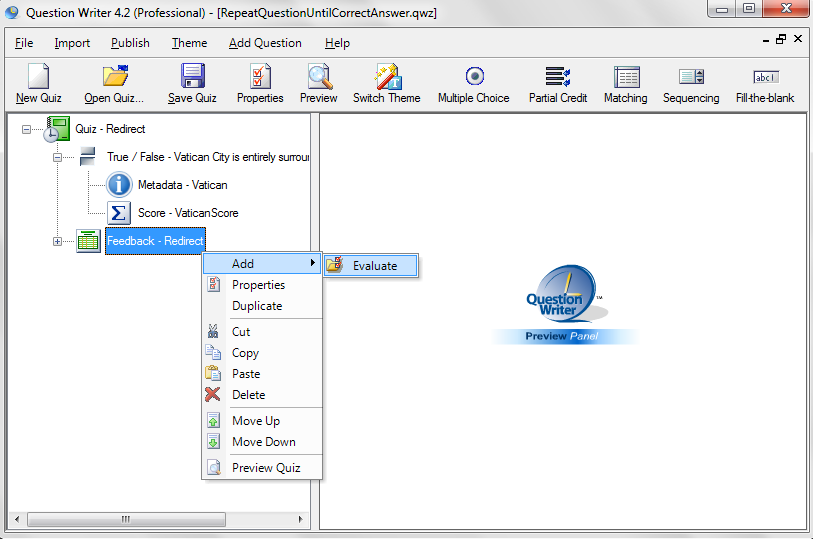Expand the Feedback - Redirect node
Image resolution: width=814 pixels, height=539 pixels.
[58, 241]
